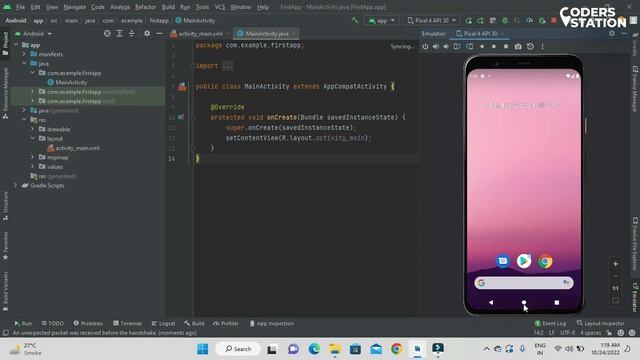640x360 pixels.
Task: Expand the mipmap folder
Action: (x=32, y=157)
